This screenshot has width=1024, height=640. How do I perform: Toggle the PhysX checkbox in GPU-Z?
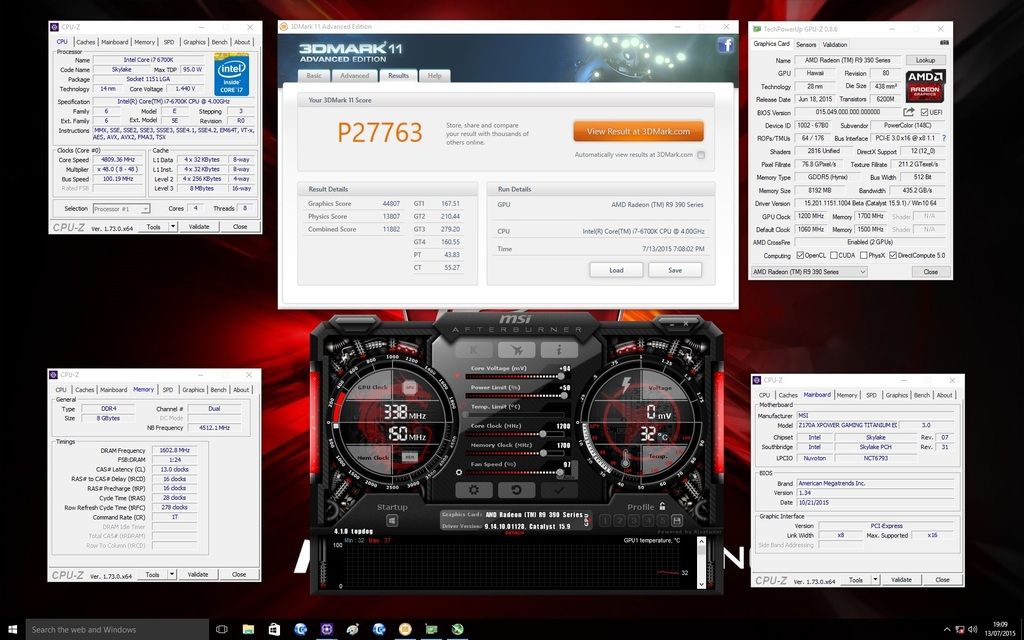[864, 255]
